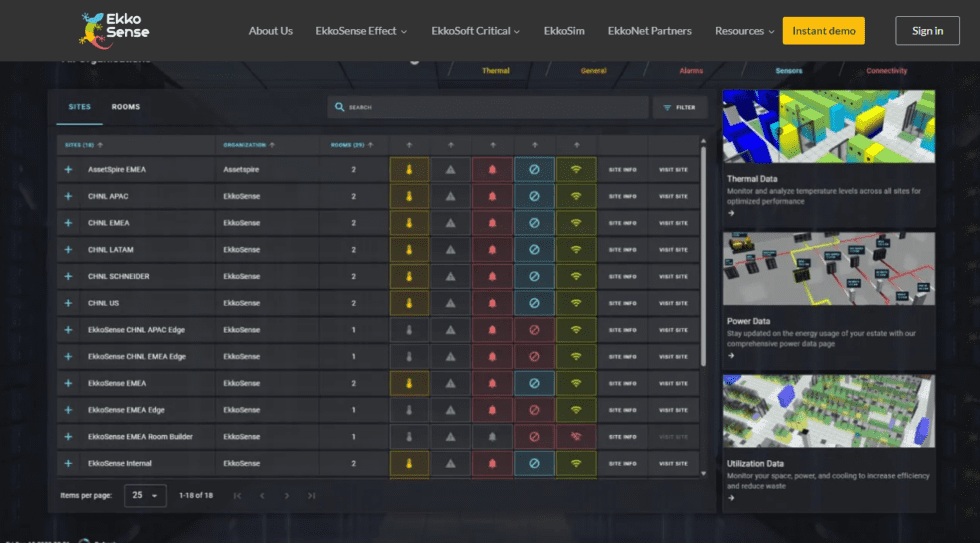Click into the Search field
980x543 pixels.
[488, 107]
